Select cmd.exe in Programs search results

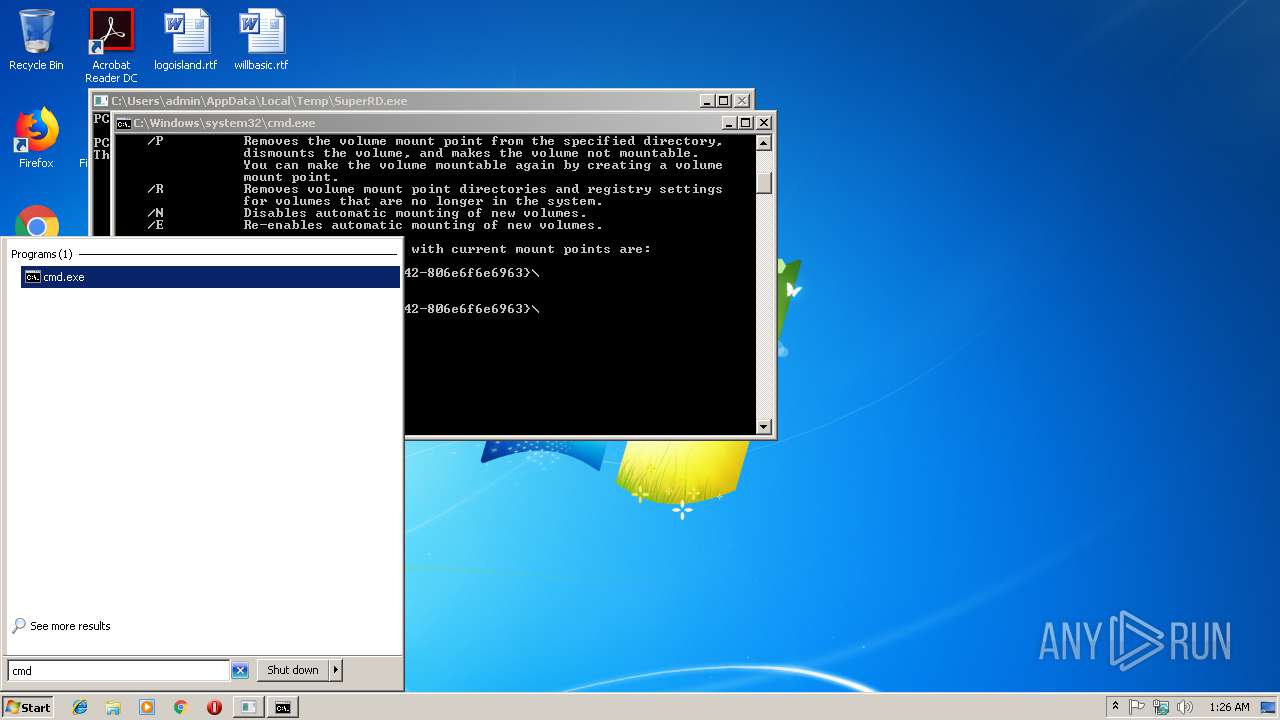210,277
